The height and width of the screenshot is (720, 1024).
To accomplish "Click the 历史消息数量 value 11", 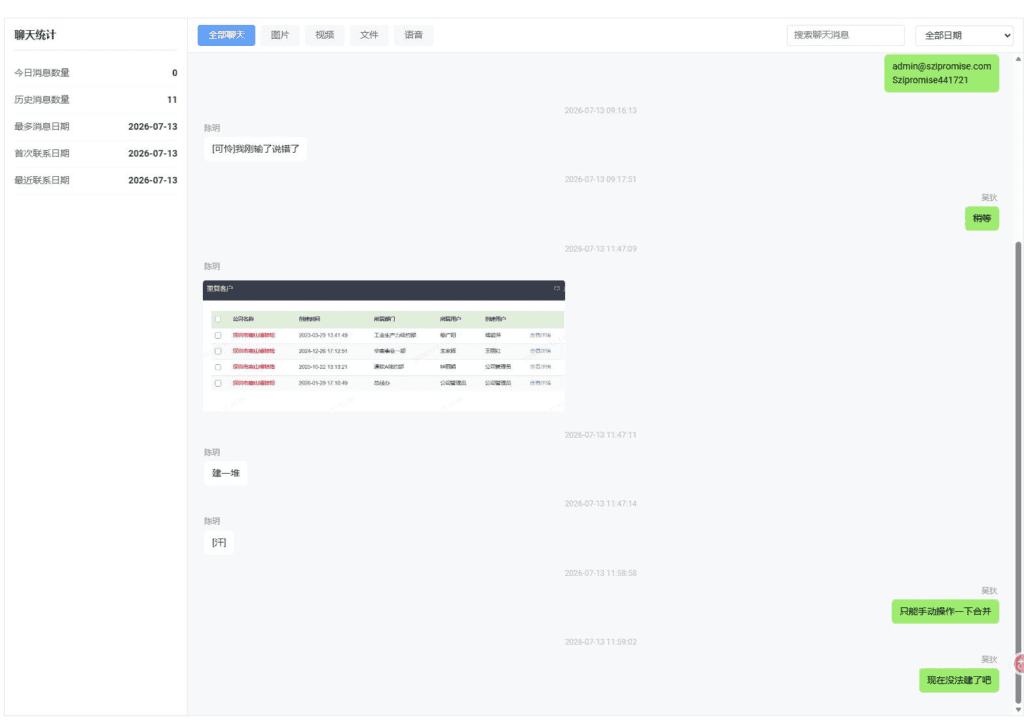I will [x=172, y=99].
